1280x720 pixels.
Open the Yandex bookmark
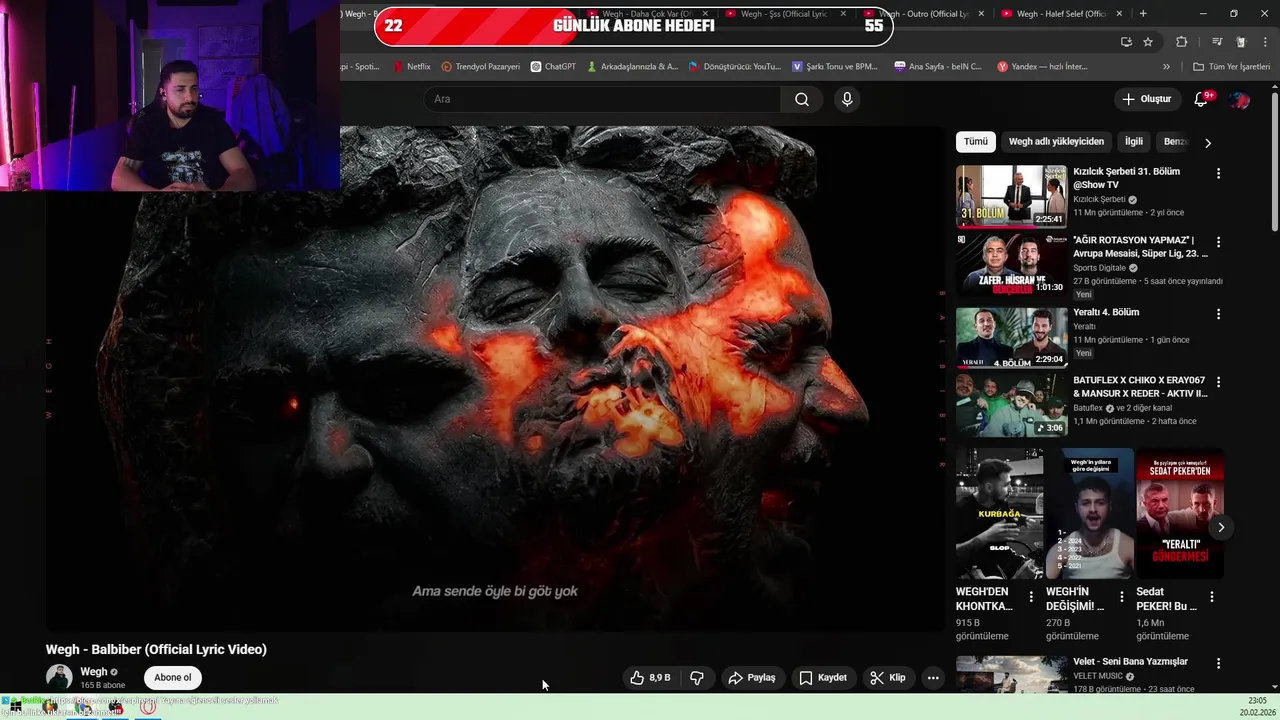1042,67
